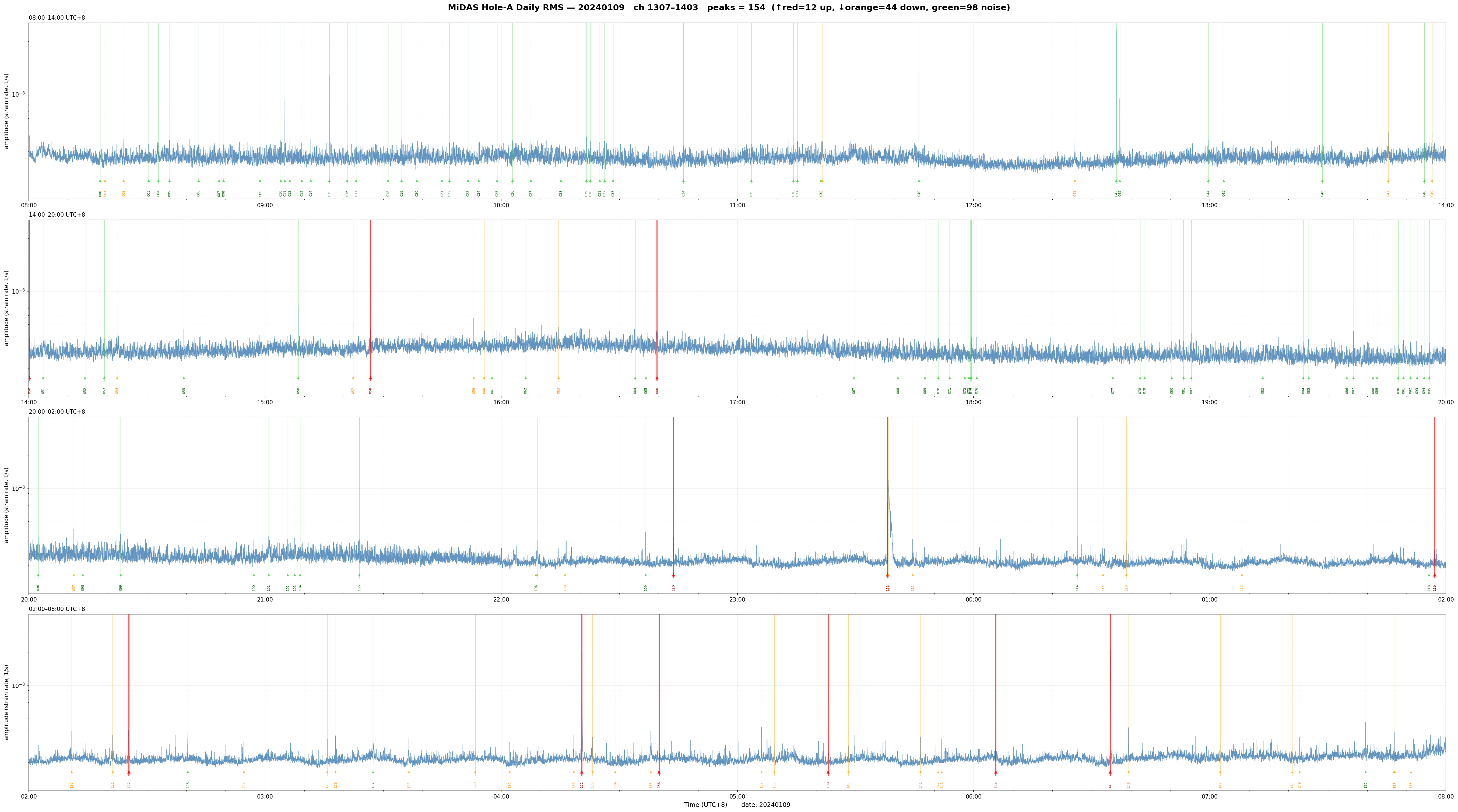Screen dimensions: 1458x812
Task: Click the green triangle marker for peak 040
Action: point(919,181)
